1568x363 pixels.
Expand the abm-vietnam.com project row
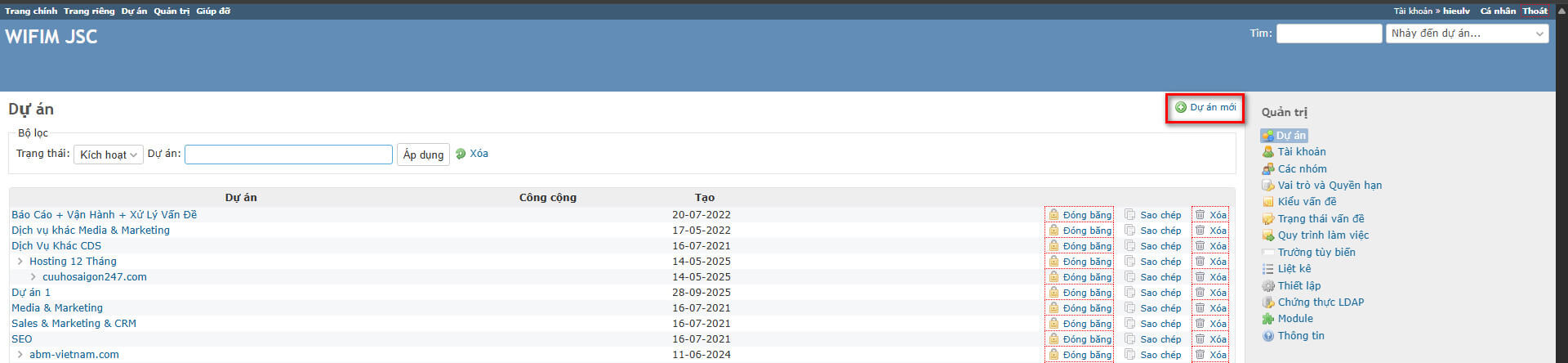click(x=20, y=355)
